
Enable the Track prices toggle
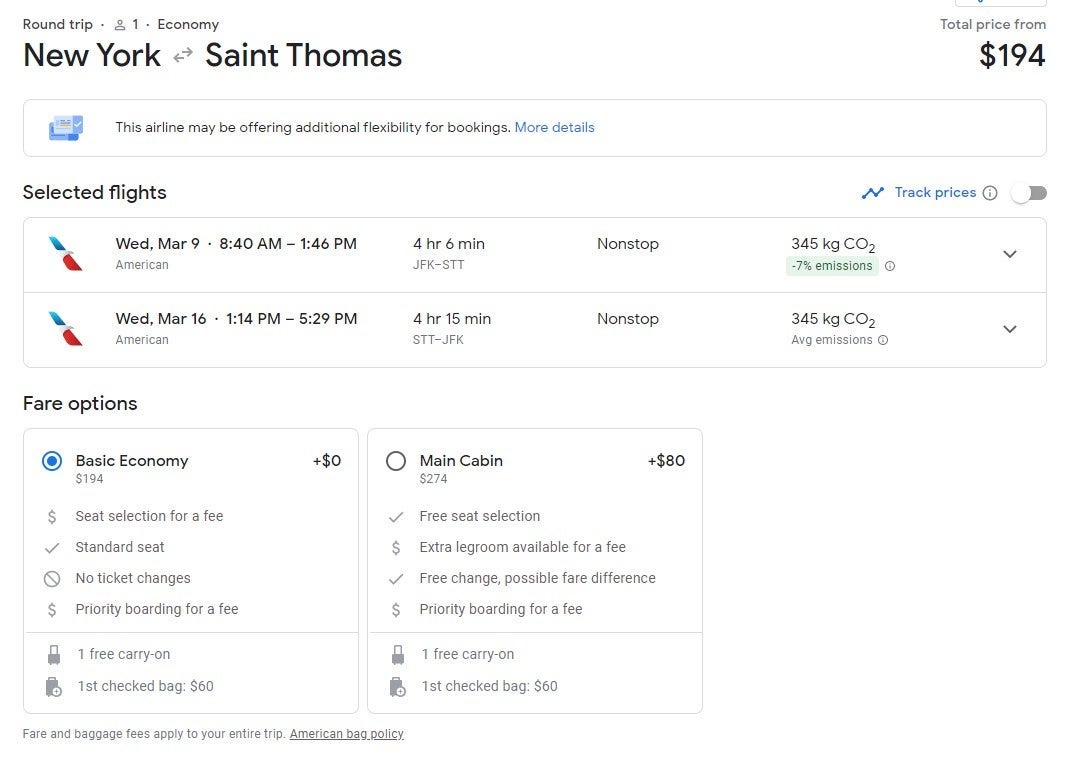point(1028,193)
